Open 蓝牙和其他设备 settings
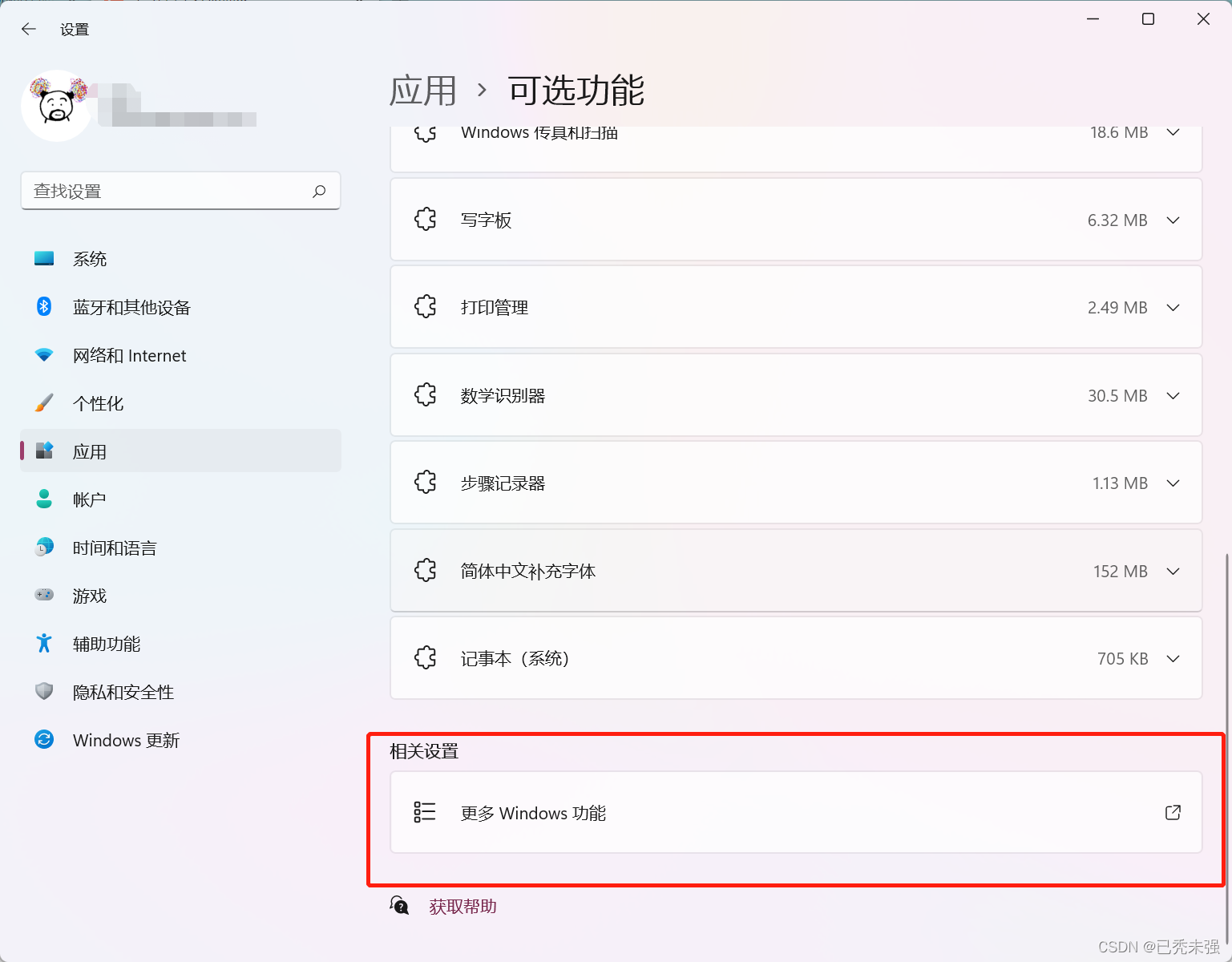 pyautogui.click(x=180, y=307)
